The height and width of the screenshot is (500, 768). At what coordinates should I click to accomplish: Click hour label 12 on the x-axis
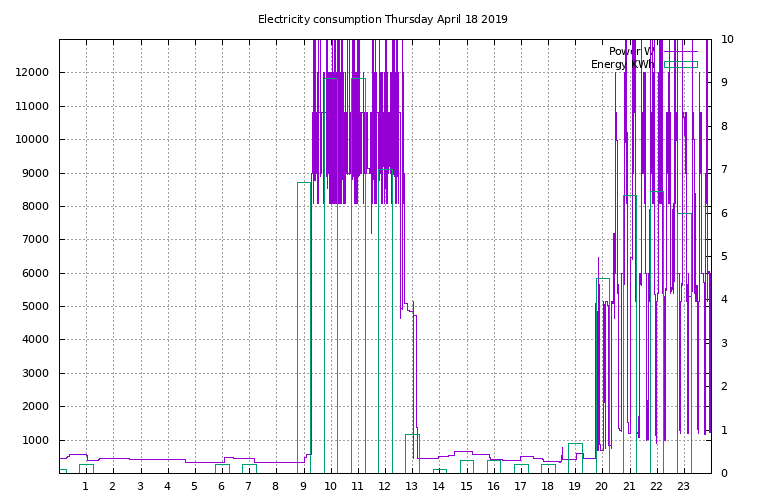384,486
